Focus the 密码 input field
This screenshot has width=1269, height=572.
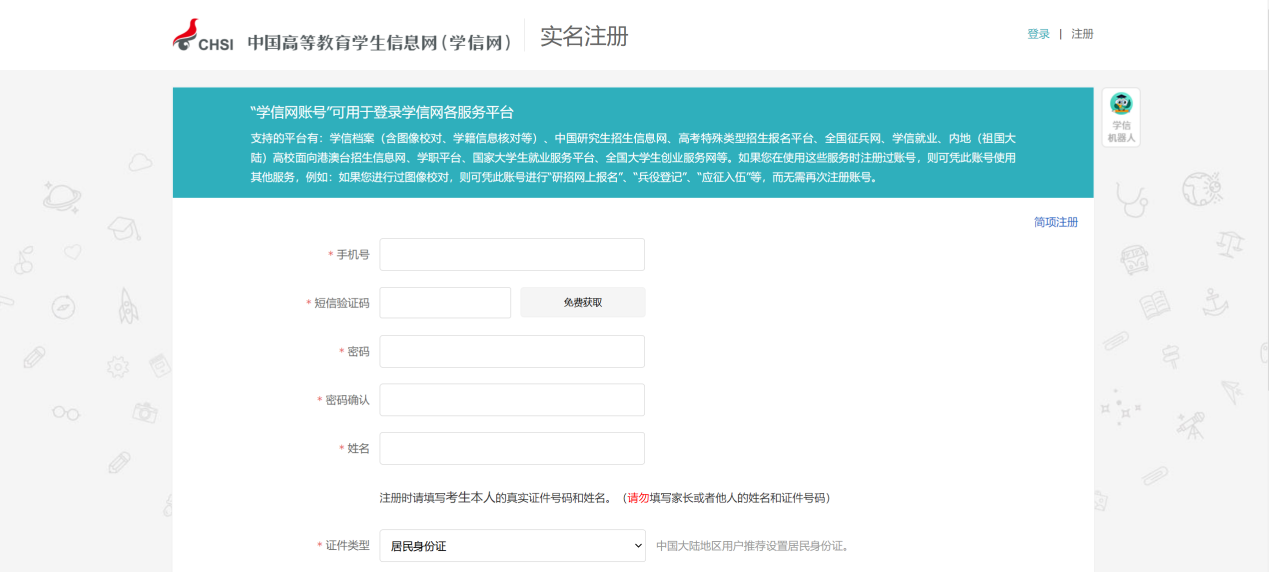tap(512, 352)
